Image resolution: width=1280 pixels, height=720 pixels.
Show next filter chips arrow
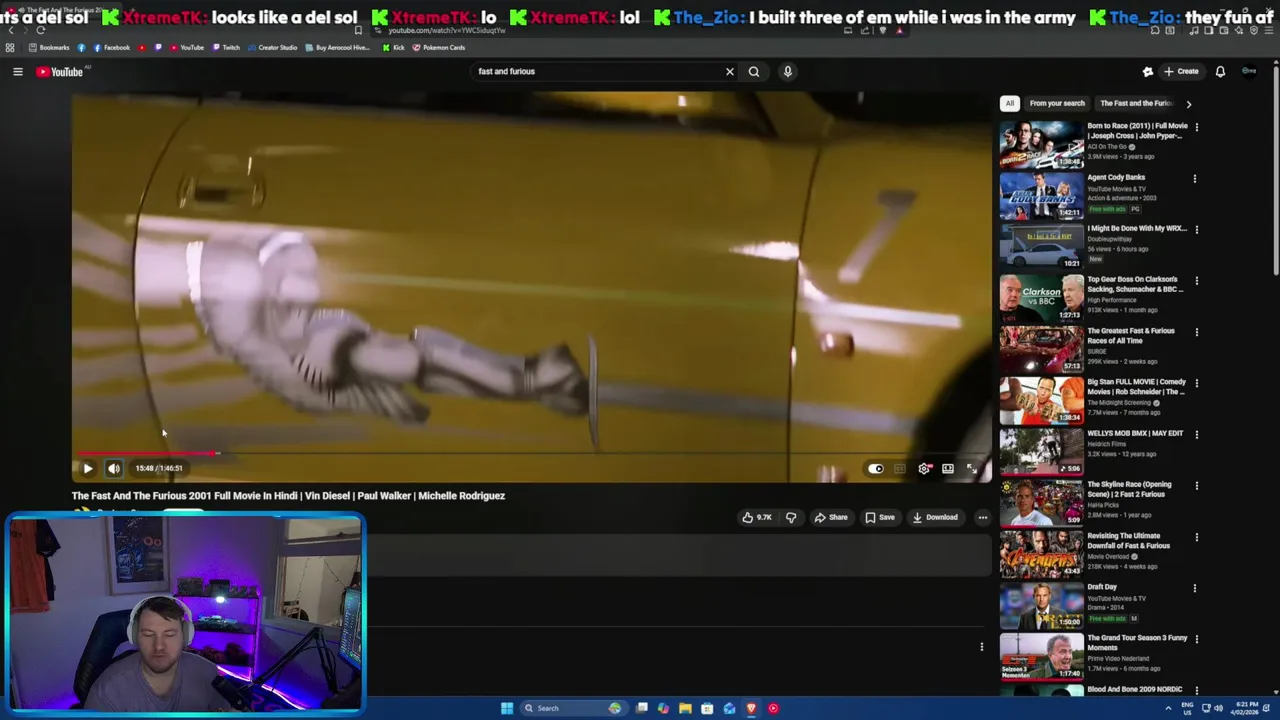point(1188,103)
